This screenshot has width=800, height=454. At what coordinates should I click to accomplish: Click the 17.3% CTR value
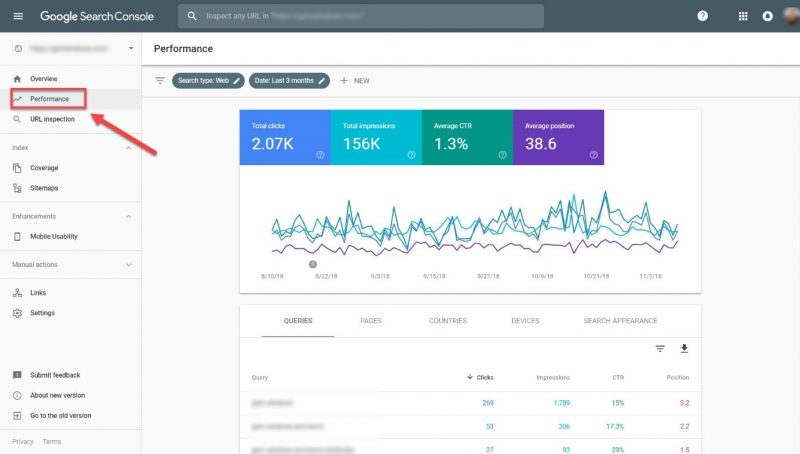pos(615,426)
